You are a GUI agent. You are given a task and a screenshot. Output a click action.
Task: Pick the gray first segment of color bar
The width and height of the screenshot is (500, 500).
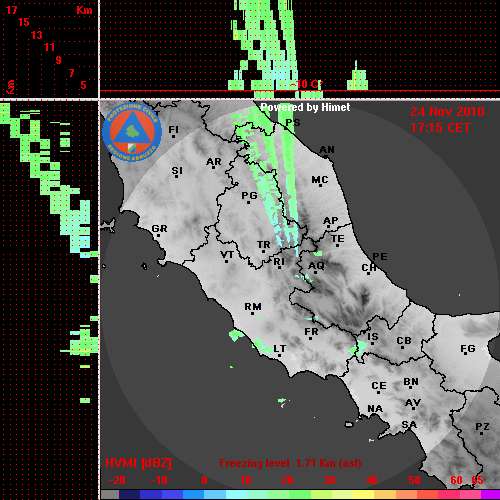tap(110, 495)
